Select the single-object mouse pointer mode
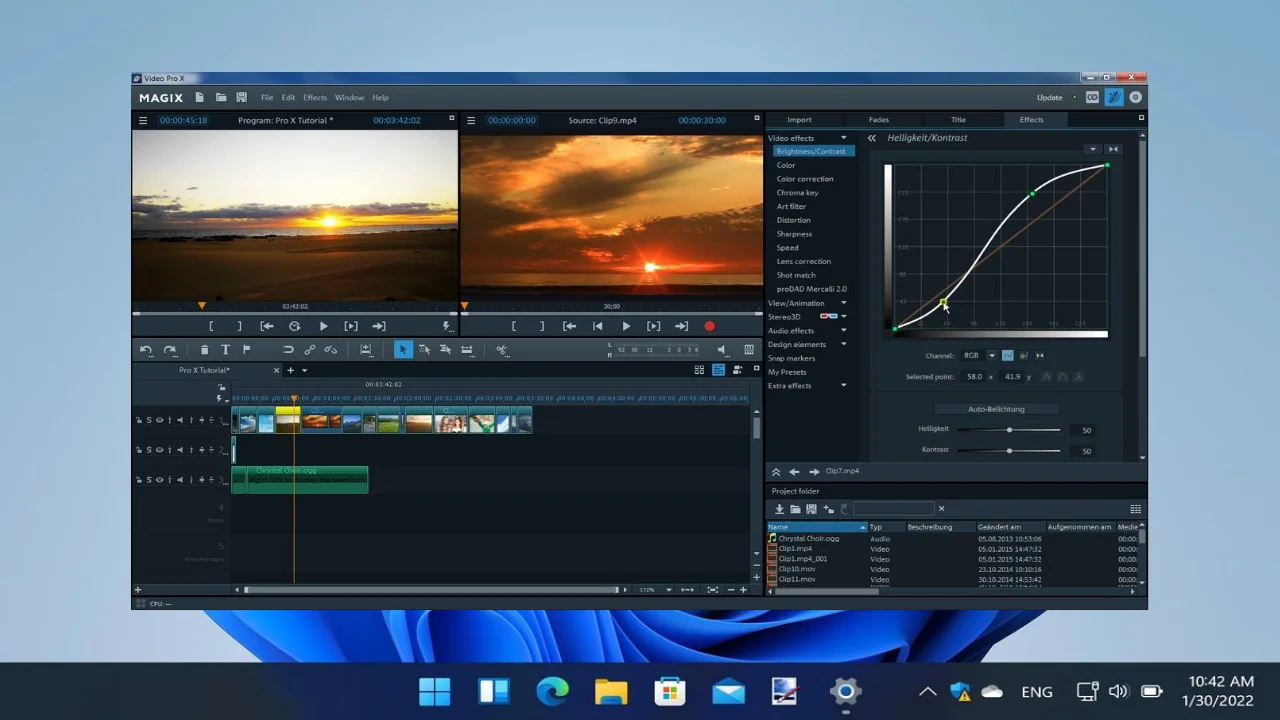1280x720 pixels. pos(402,349)
